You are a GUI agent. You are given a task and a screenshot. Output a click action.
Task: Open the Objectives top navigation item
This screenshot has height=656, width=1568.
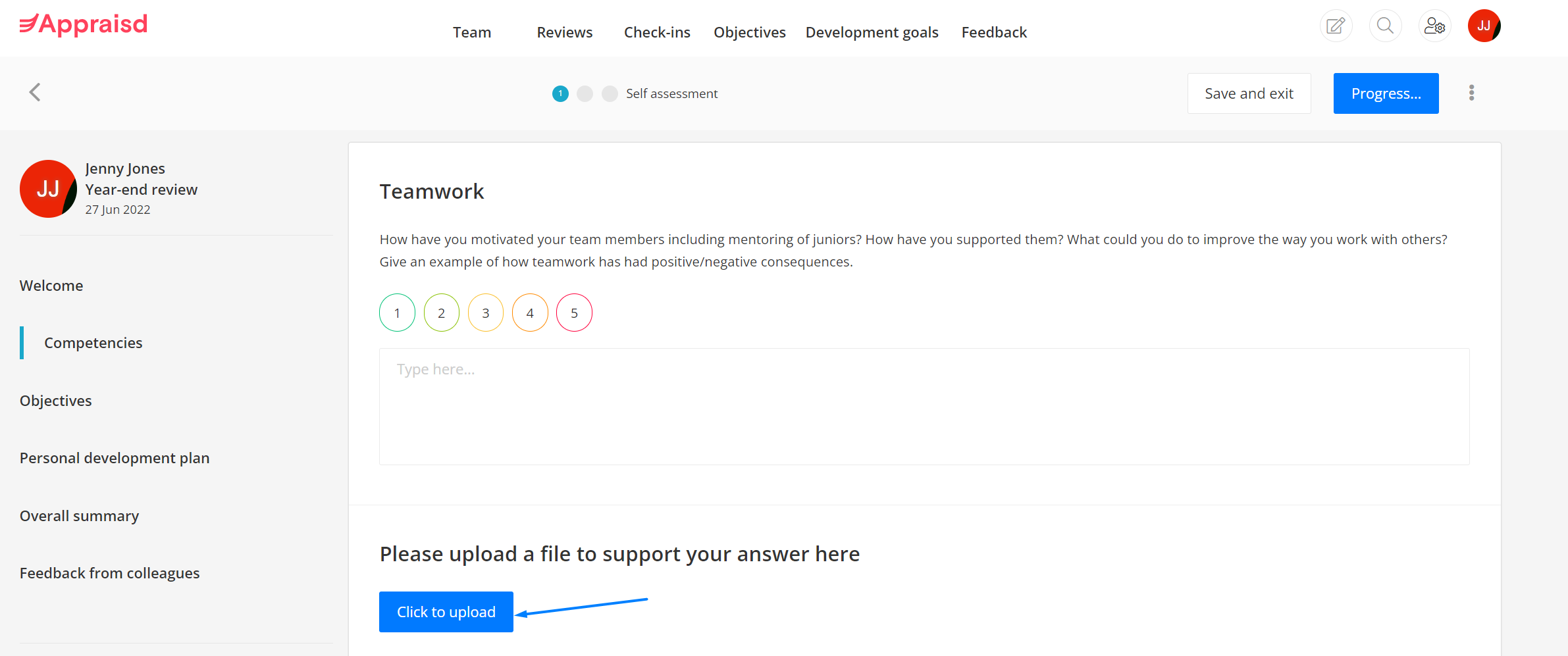pyautogui.click(x=750, y=32)
